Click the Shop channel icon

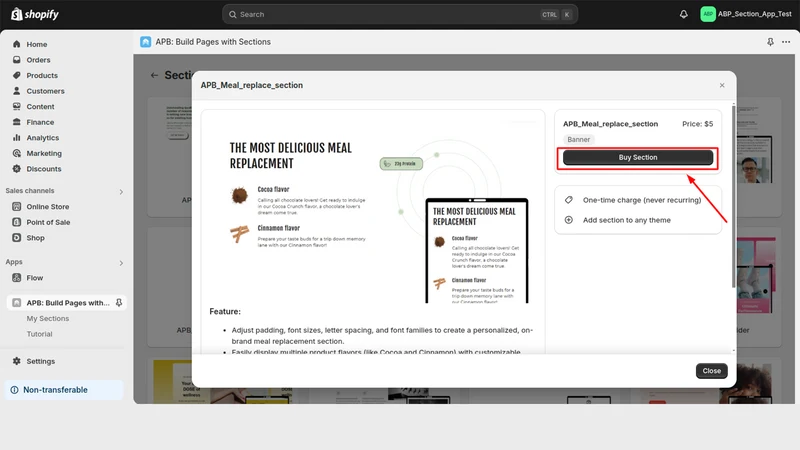point(17,238)
